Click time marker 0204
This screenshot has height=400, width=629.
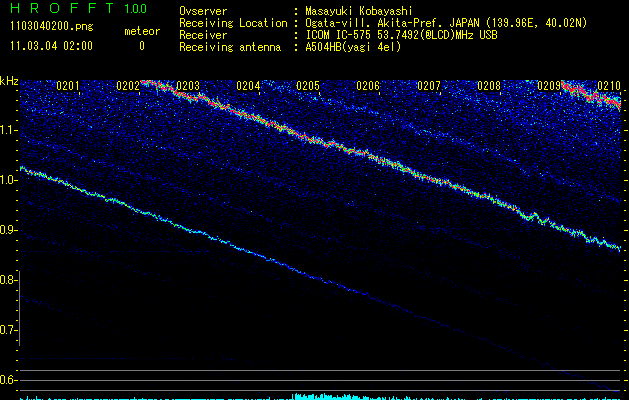pyautogui.click(x=248, y=86)
